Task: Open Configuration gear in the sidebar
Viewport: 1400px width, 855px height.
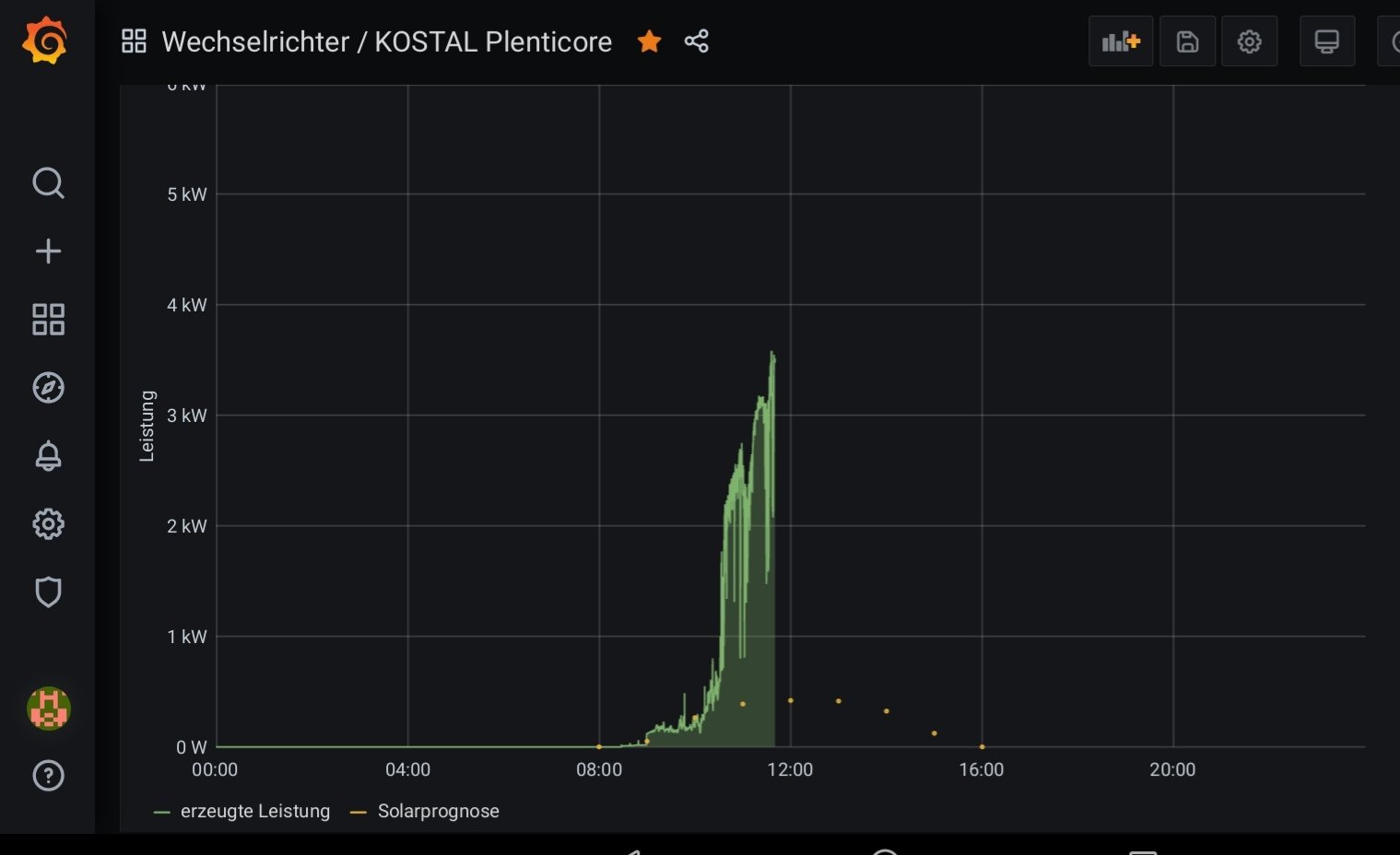Action: pos(48,524)
